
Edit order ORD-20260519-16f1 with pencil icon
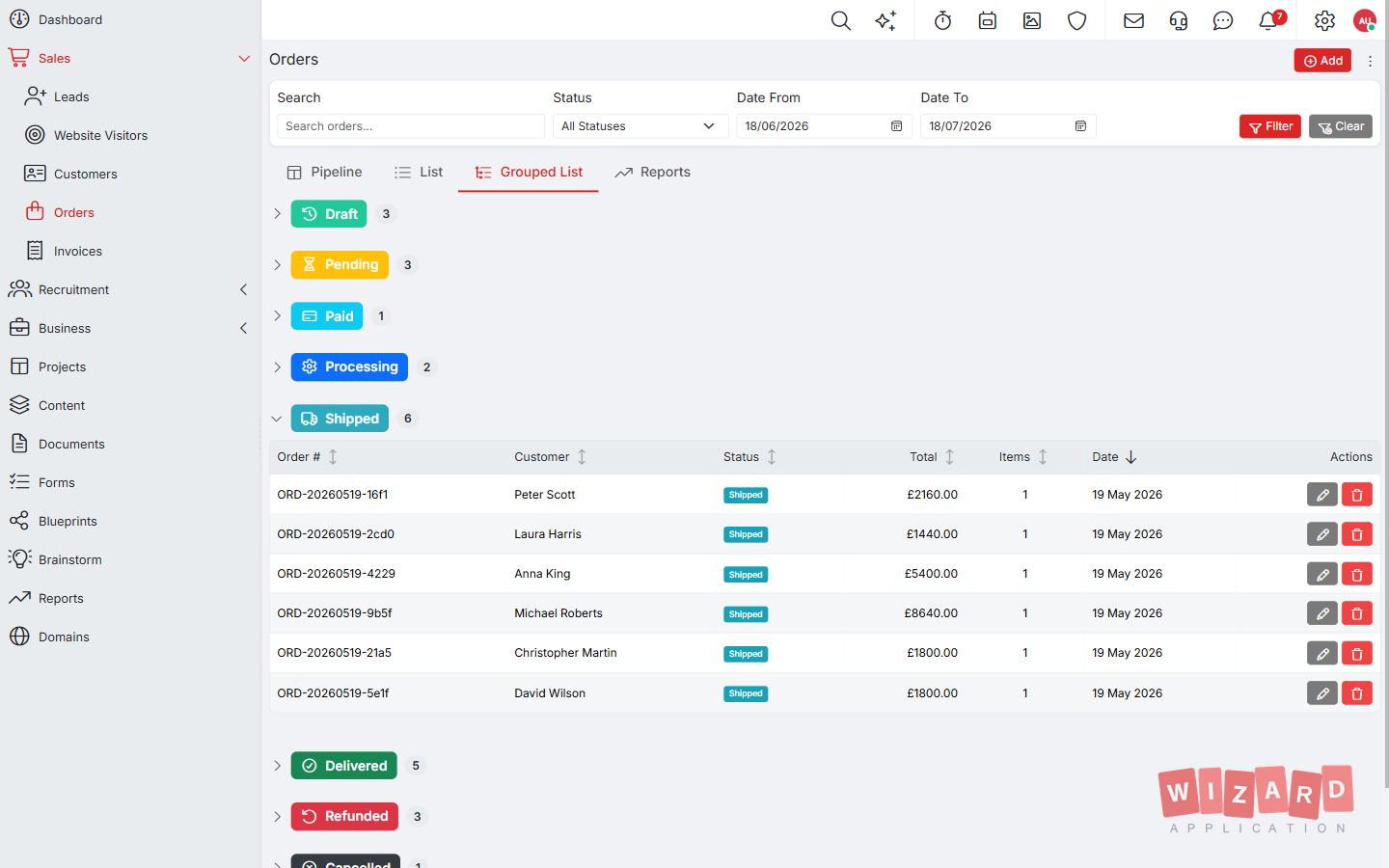click(1322, 495)
